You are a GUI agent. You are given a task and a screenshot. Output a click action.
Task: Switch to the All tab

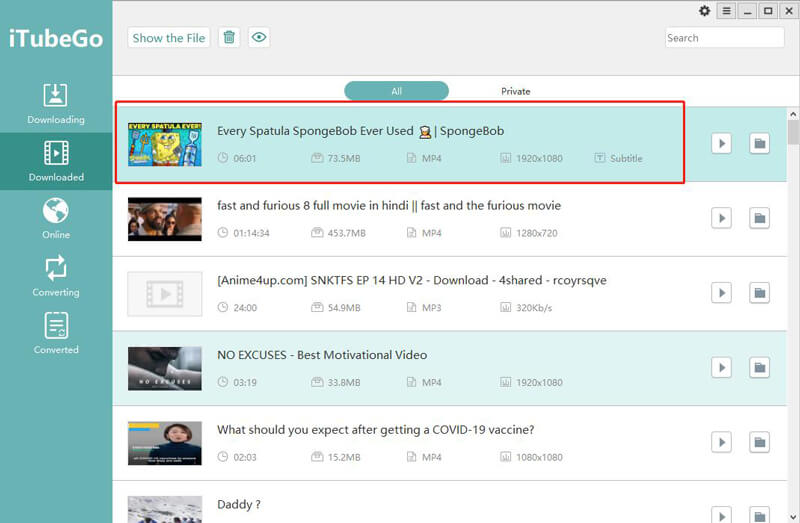point(396,91)
